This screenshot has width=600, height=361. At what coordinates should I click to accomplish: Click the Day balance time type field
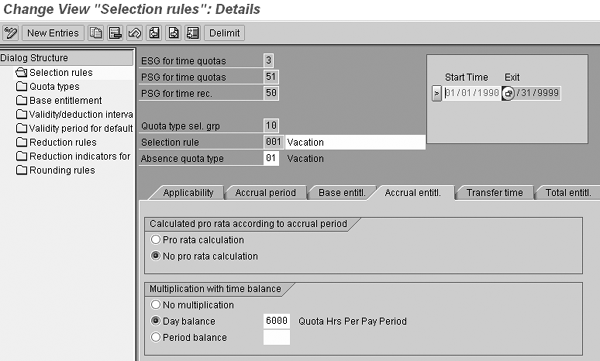(276, 321)
